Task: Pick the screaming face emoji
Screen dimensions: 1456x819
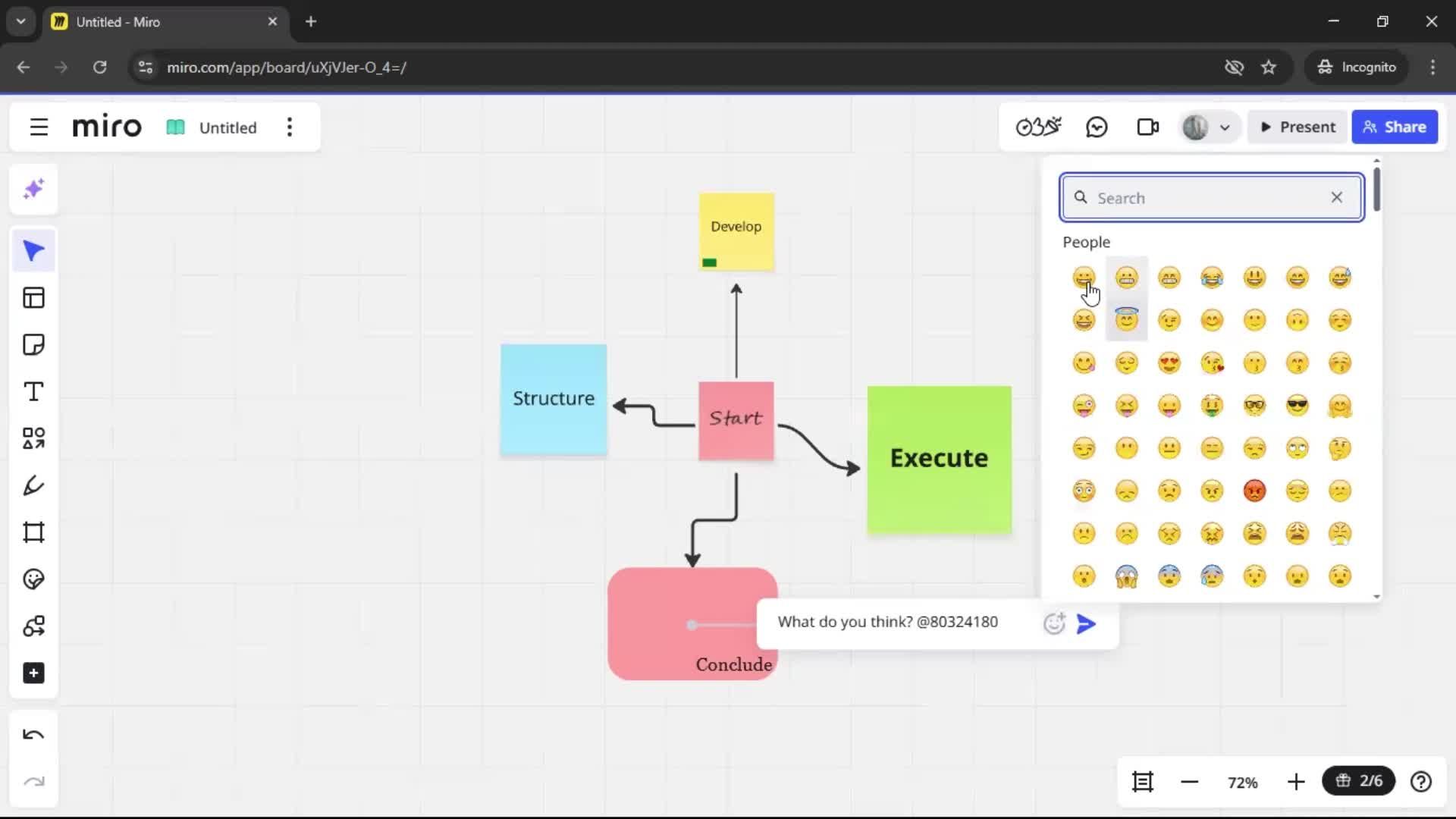Action: point(1127,576)
